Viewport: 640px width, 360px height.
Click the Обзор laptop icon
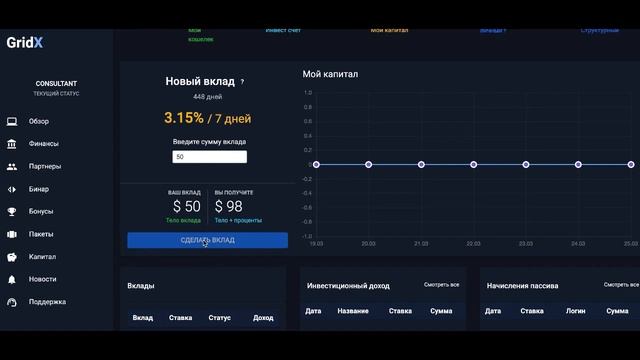12,121
